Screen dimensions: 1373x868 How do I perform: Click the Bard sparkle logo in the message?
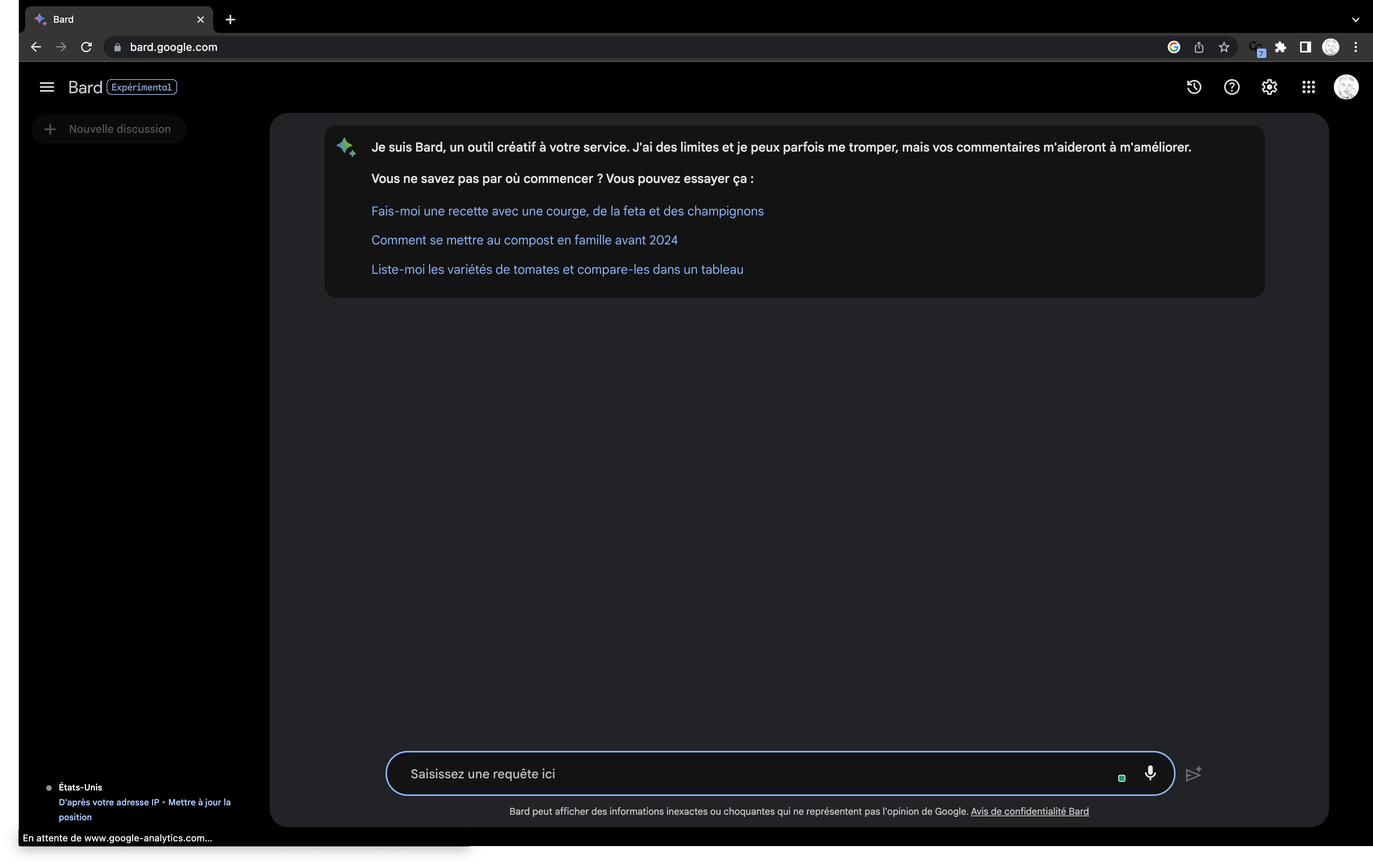tap(346, 147)
